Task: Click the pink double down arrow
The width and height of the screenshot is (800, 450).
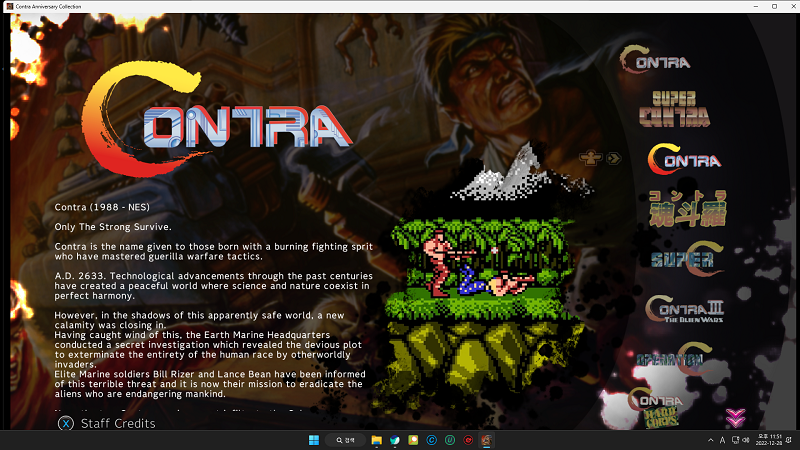Action: point(735,418)
